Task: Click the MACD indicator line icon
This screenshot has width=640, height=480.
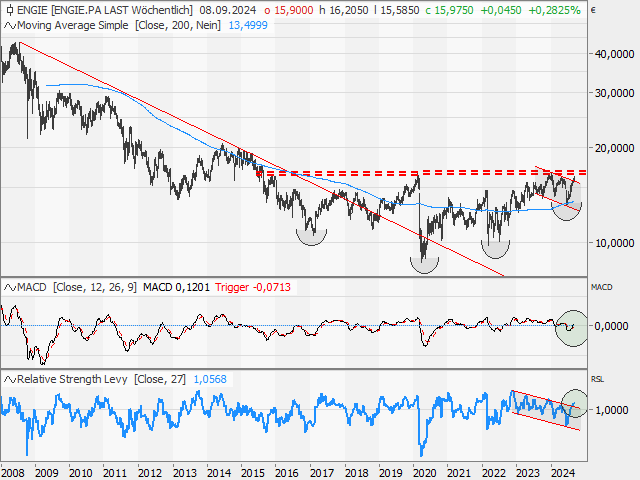Action: [10, 287]
